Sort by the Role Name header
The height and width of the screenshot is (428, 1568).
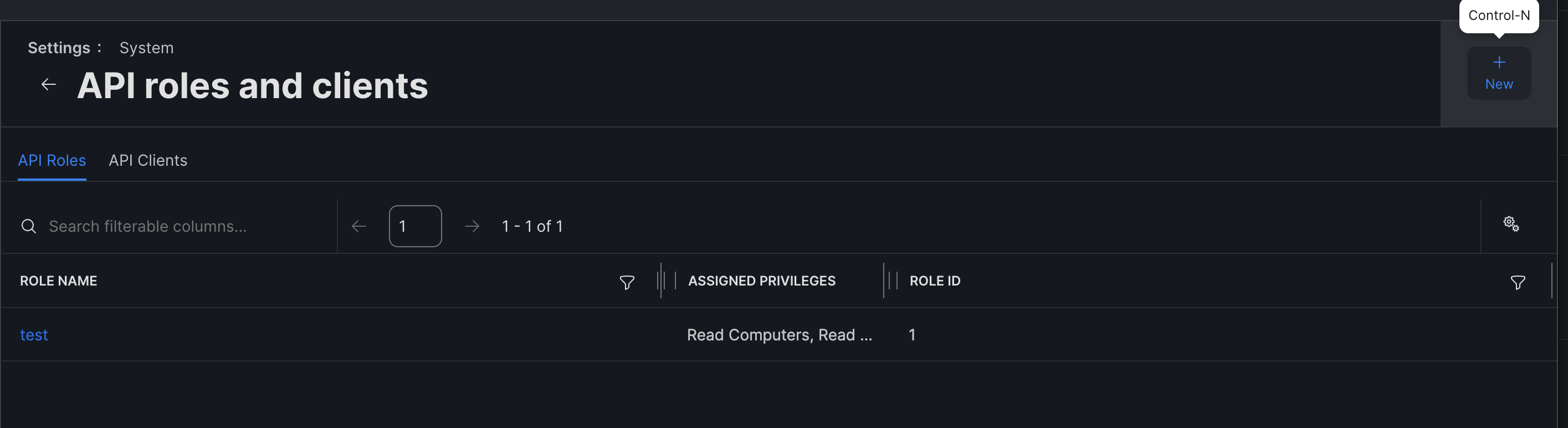pyautogui.click(x=58, y=281)
